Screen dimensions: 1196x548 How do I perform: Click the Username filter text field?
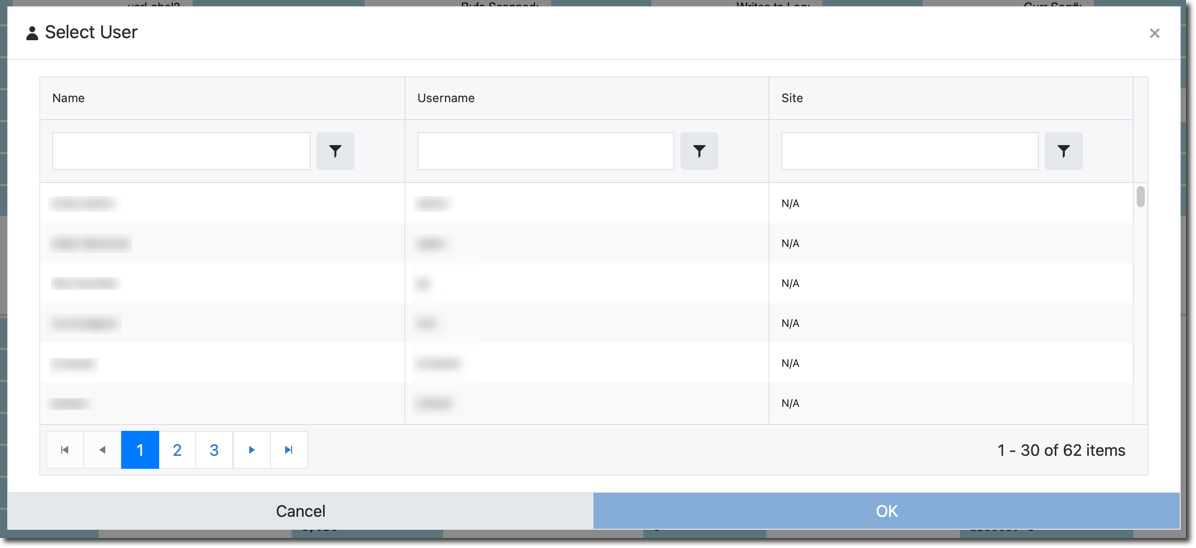pos(545,151)
